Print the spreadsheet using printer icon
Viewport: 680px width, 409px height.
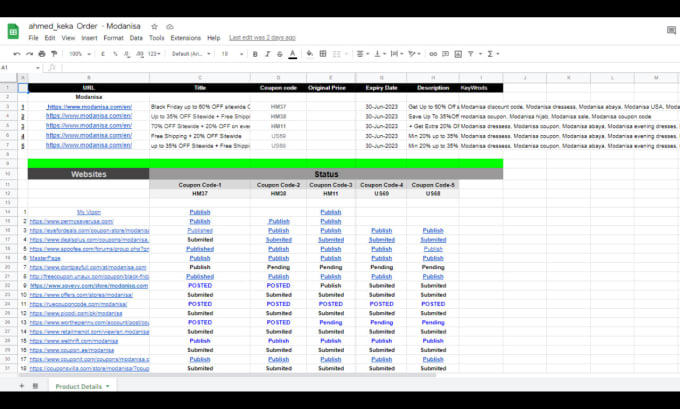click(42, 54)
